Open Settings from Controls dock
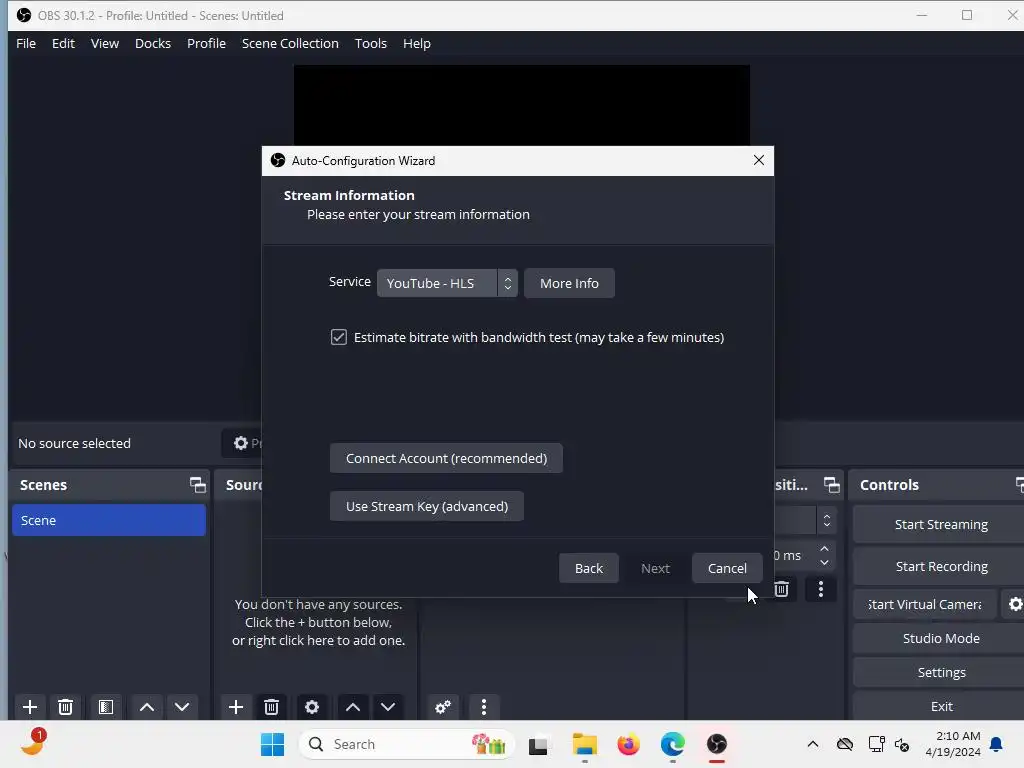1024x768 pixels. pos(940,672)
